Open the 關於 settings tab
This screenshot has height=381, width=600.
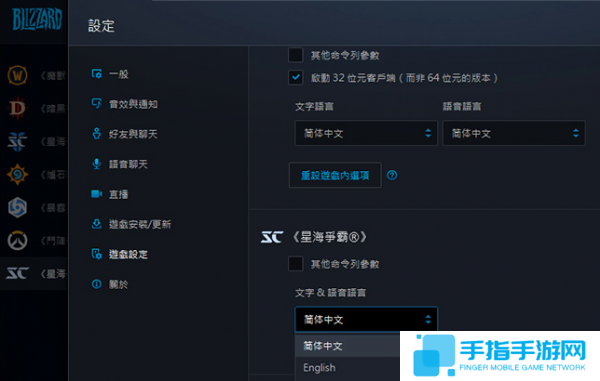click(119, 284)
